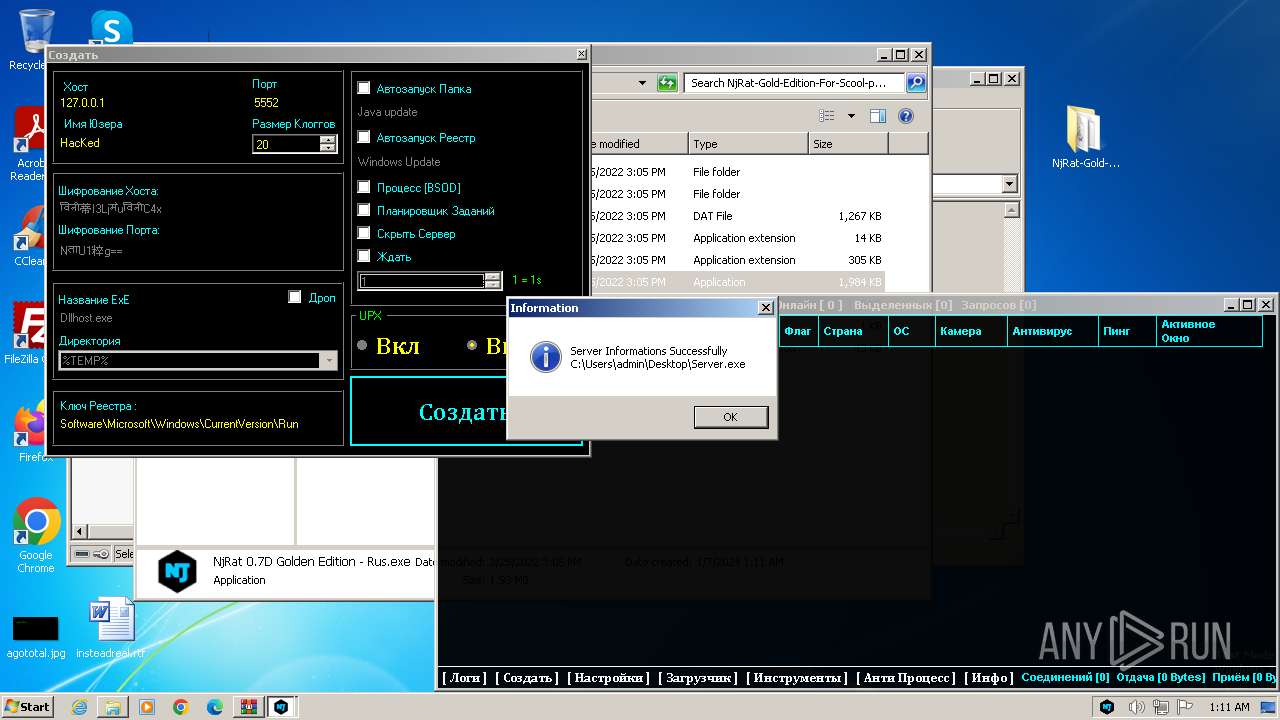Tick the Ждать checkbox
This screenshot has height=720, width=1280.
pyautogui.click(x=364, y=256)
